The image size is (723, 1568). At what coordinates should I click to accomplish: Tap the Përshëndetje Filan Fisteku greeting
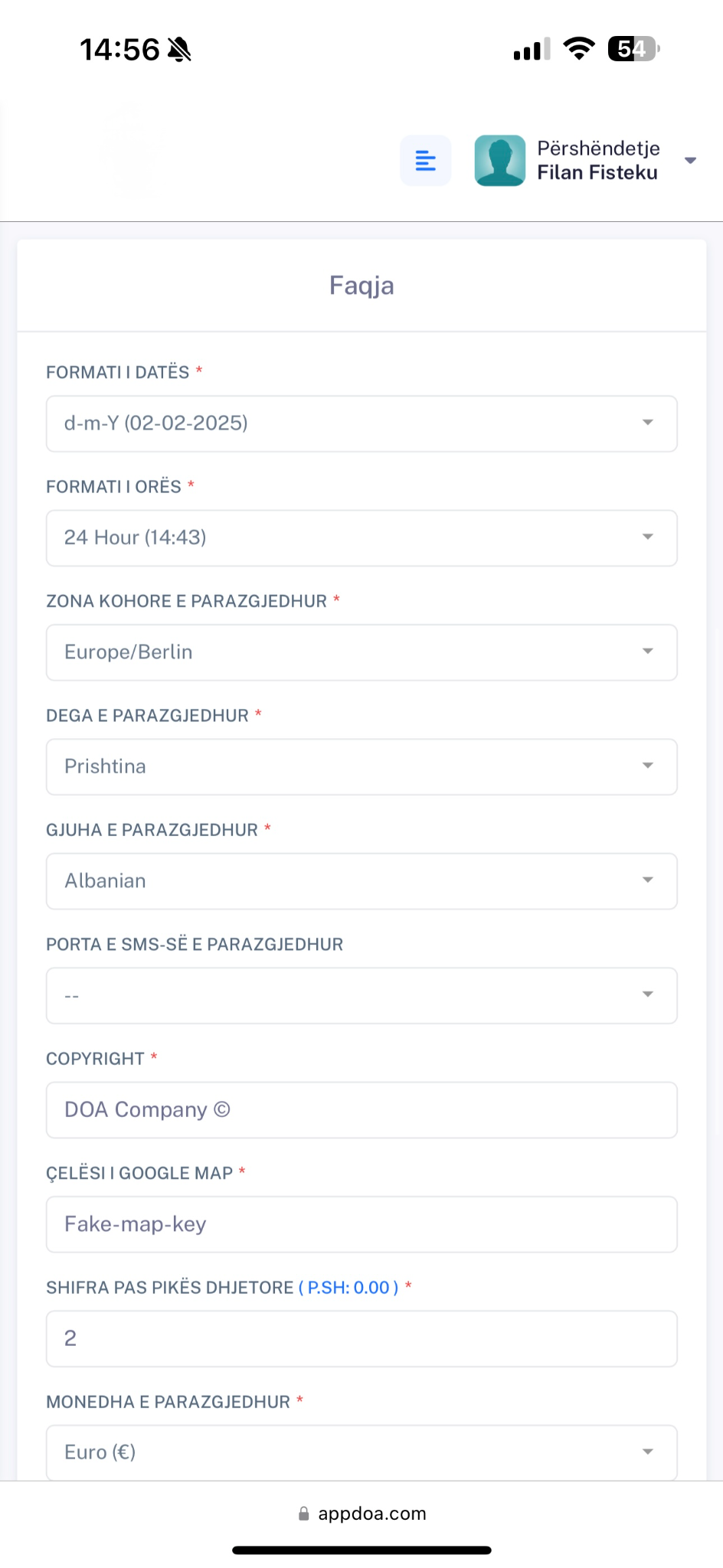point(598,161)
